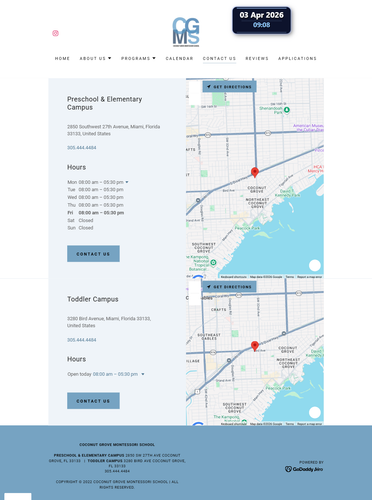
Task: Go to the Home page
Action: click(x=62, y=58)
